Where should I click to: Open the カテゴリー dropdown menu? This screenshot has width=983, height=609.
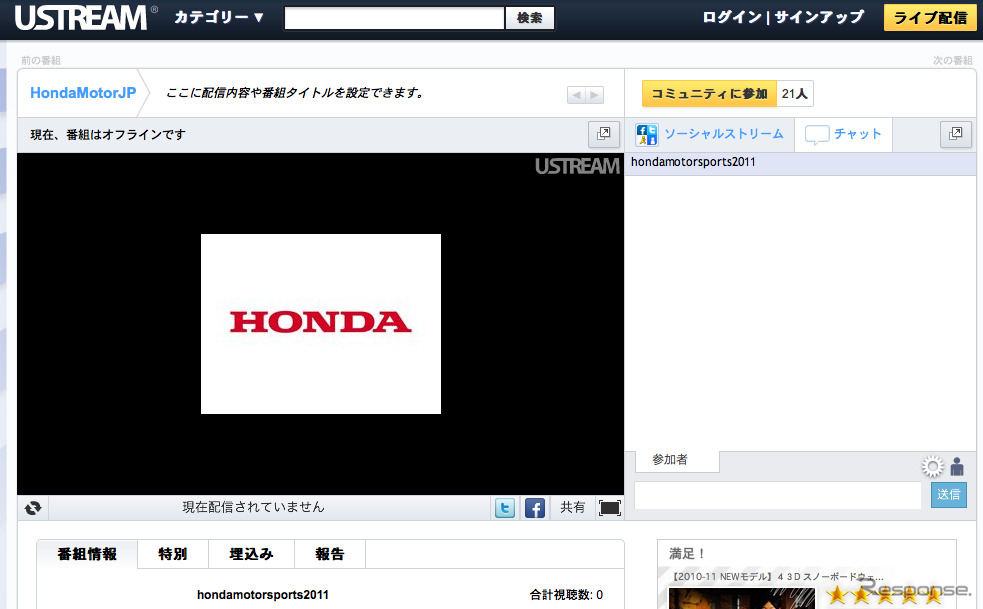pyautogui.click(x=219, y=17)
